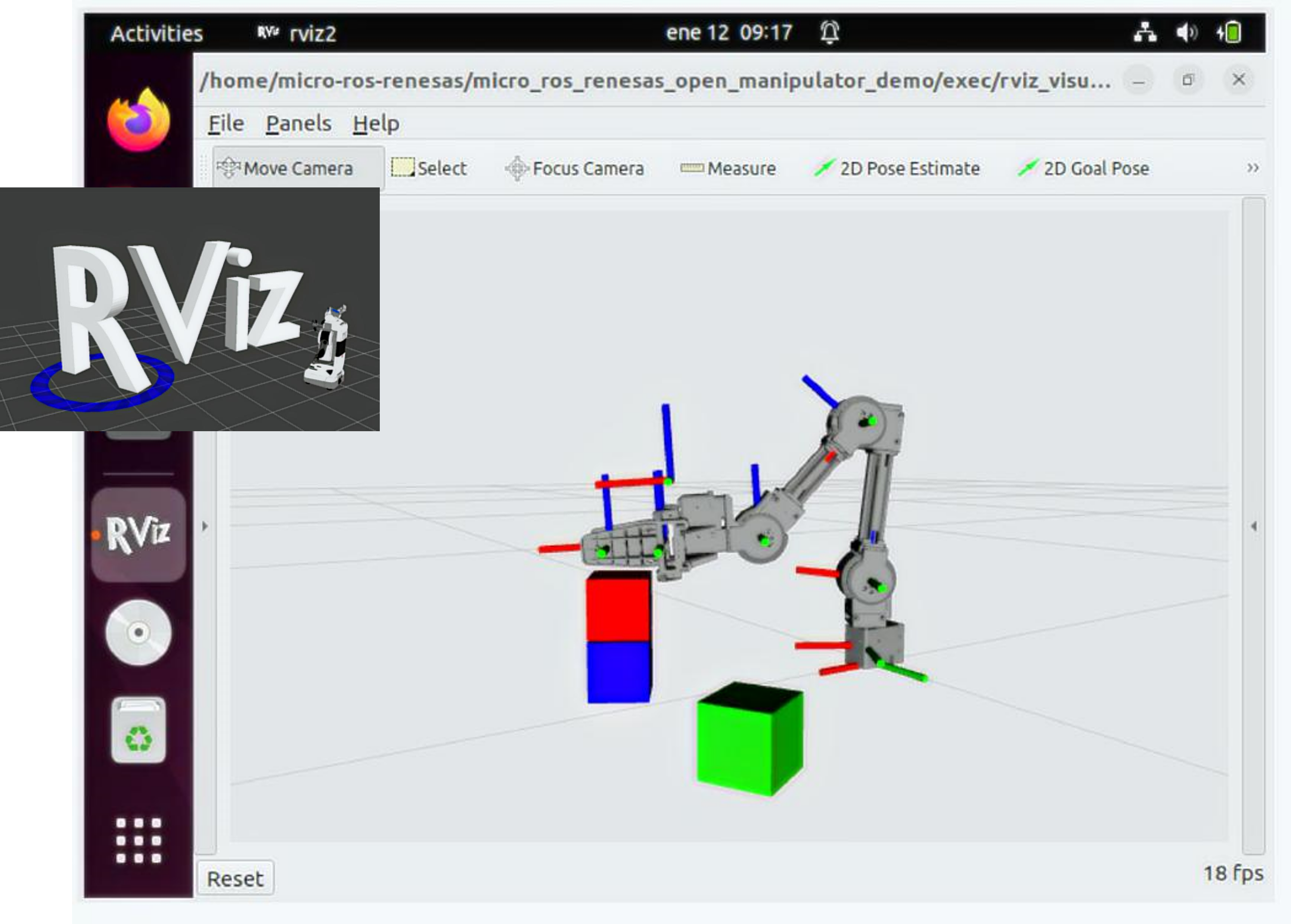
Task: Expand the right side panel arrow
Action: coord(1253,526)
